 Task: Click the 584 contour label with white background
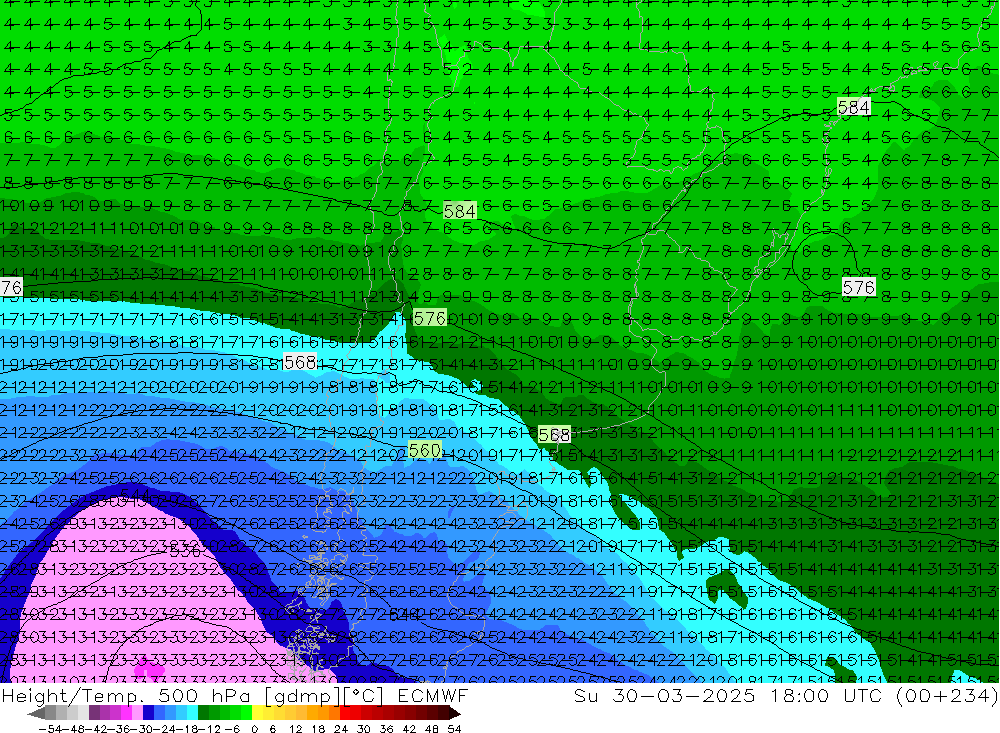click(x=853, y=107)
